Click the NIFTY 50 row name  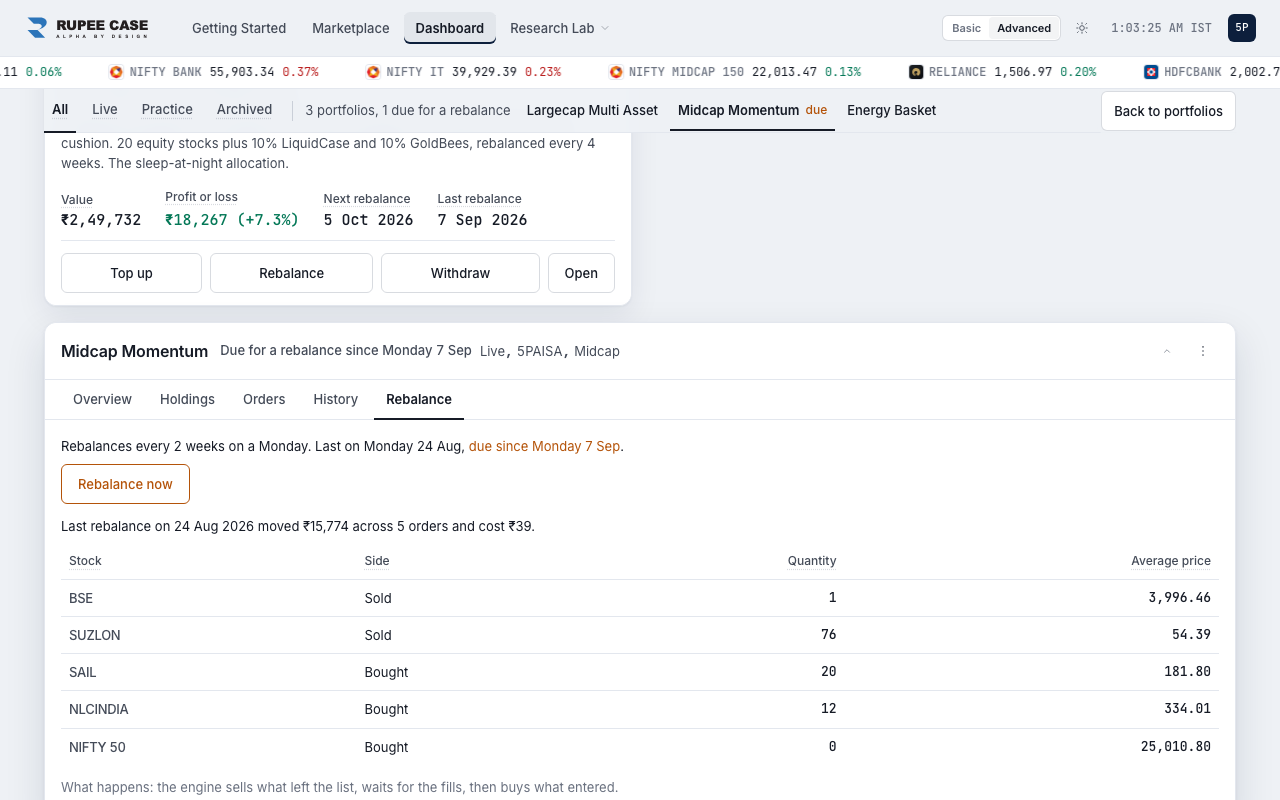pyautogui.click(x=97, y=747)
